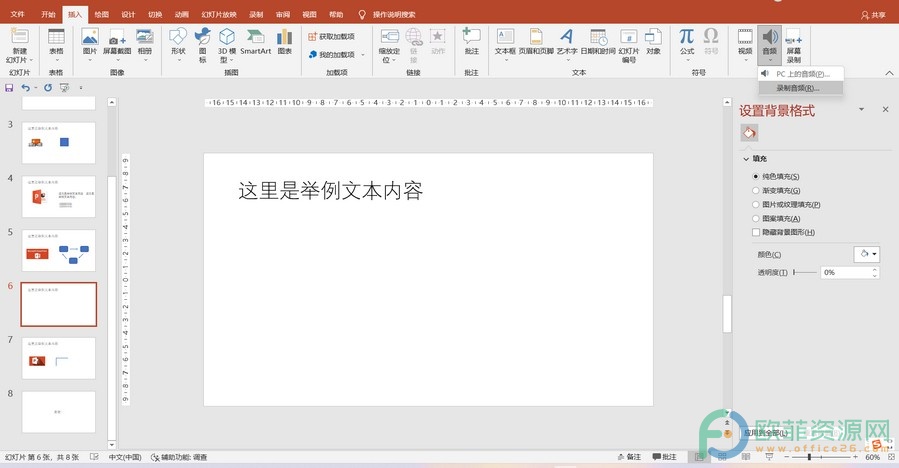This screenshot has height=468, width=899.
Task: Start Screen Recording (屏幕录制)
Action: coord(794,45)
